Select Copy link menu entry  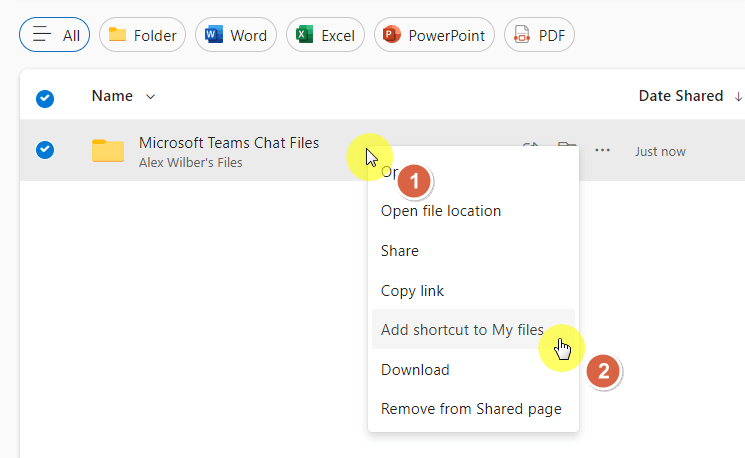[x=473, y=290]
